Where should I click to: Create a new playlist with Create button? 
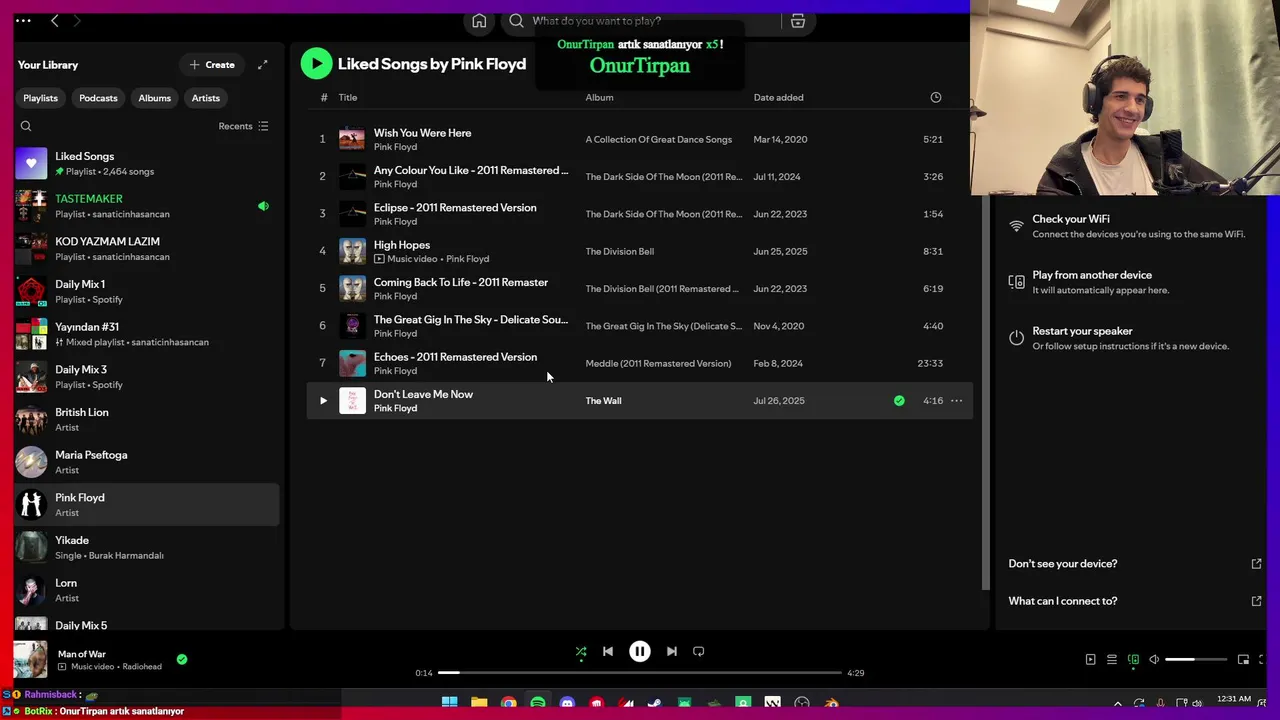[x=212, y=65]
